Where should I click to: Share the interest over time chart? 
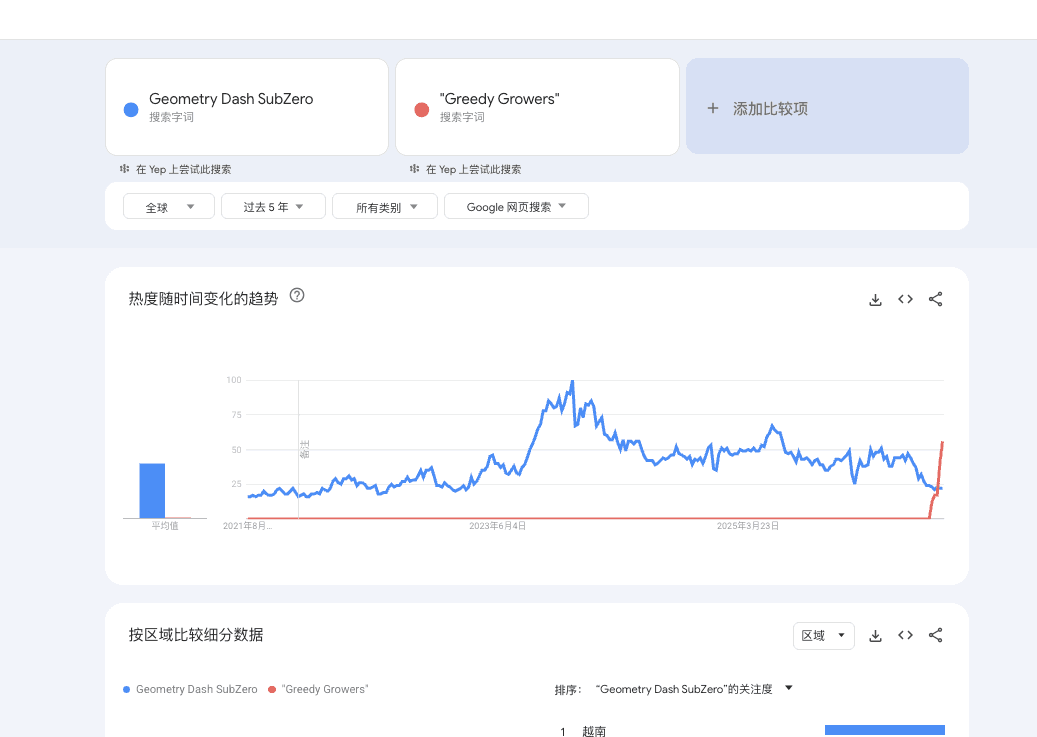[935, 299]
